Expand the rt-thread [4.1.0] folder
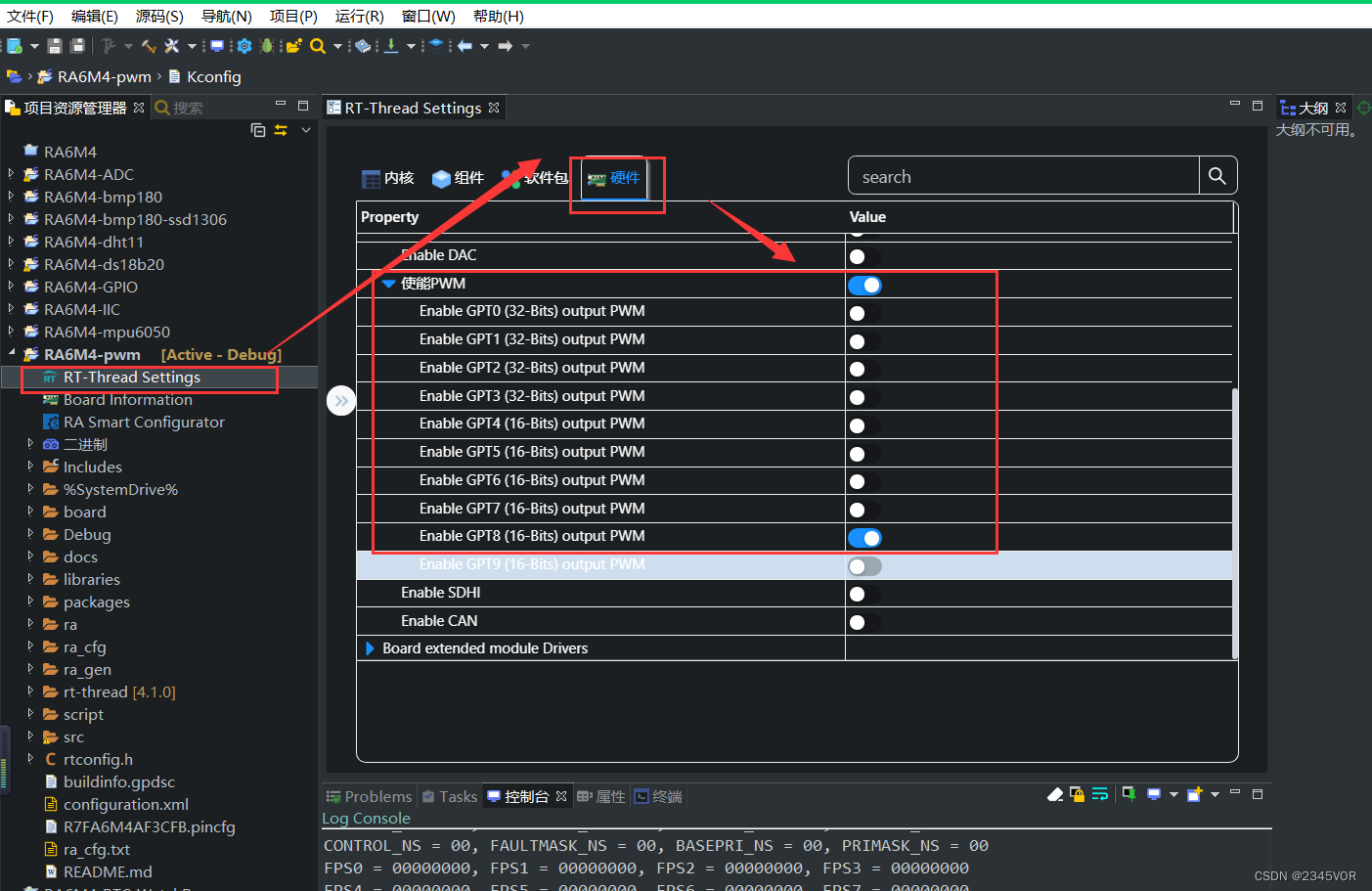The height and width of the screenshot is (891, 1372). tap(30, 691)
